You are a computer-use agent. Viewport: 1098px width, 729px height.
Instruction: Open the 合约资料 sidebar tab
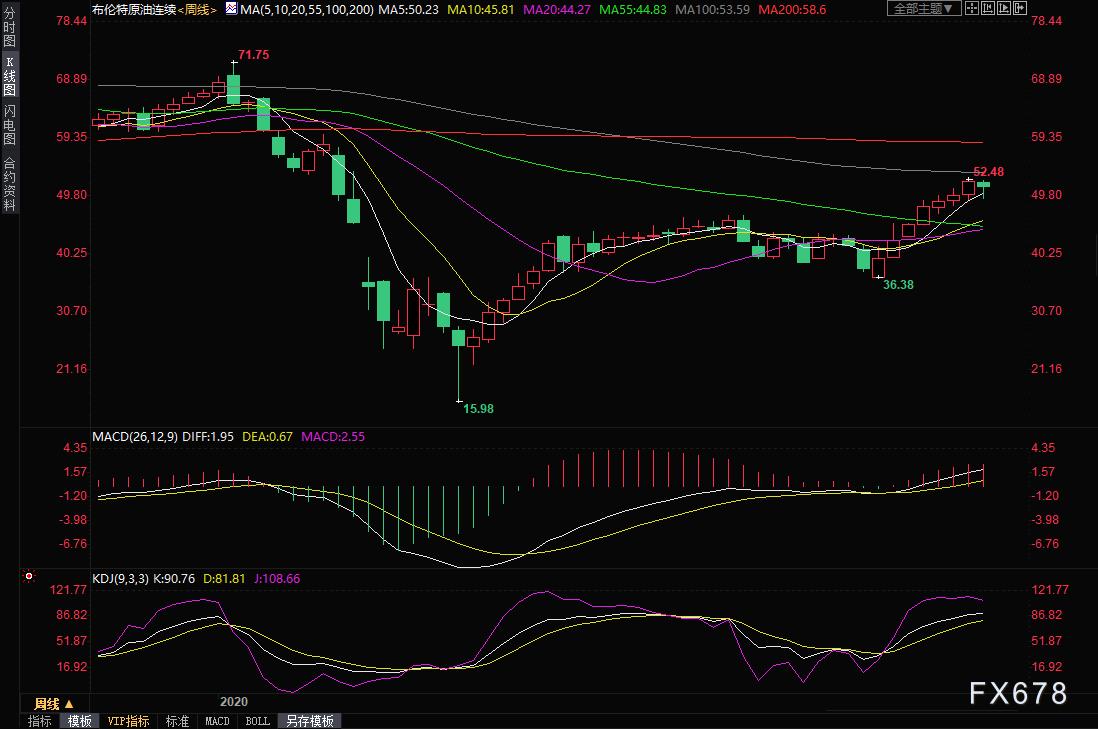tap(9, 183)
